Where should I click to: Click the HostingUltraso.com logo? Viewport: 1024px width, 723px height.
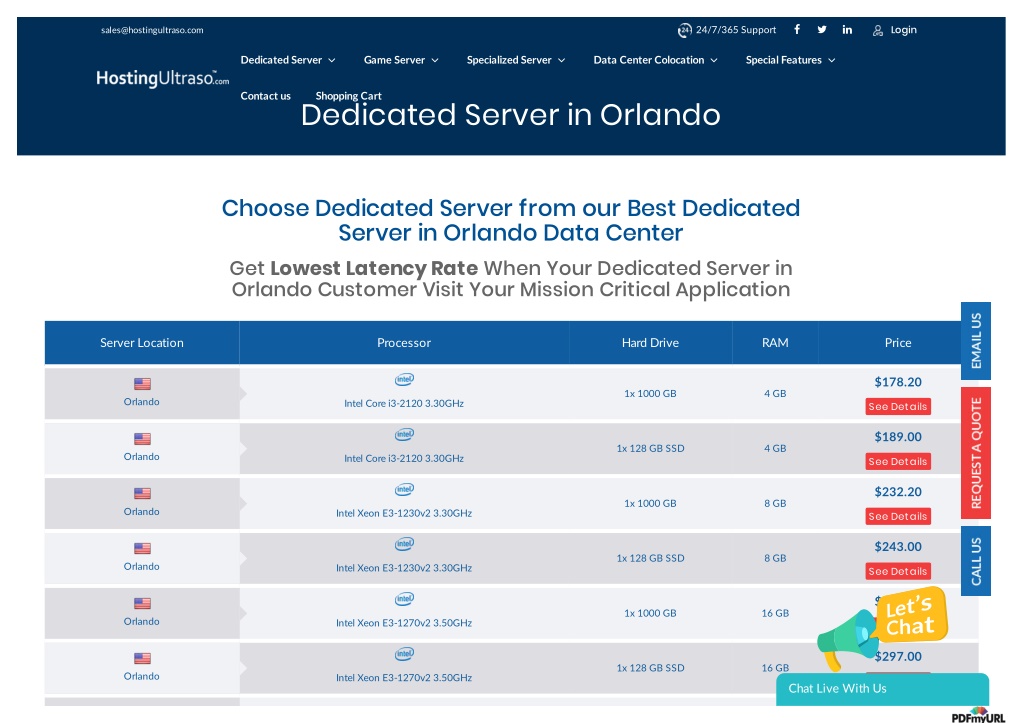pyautogui.click(x=163, y=78)
